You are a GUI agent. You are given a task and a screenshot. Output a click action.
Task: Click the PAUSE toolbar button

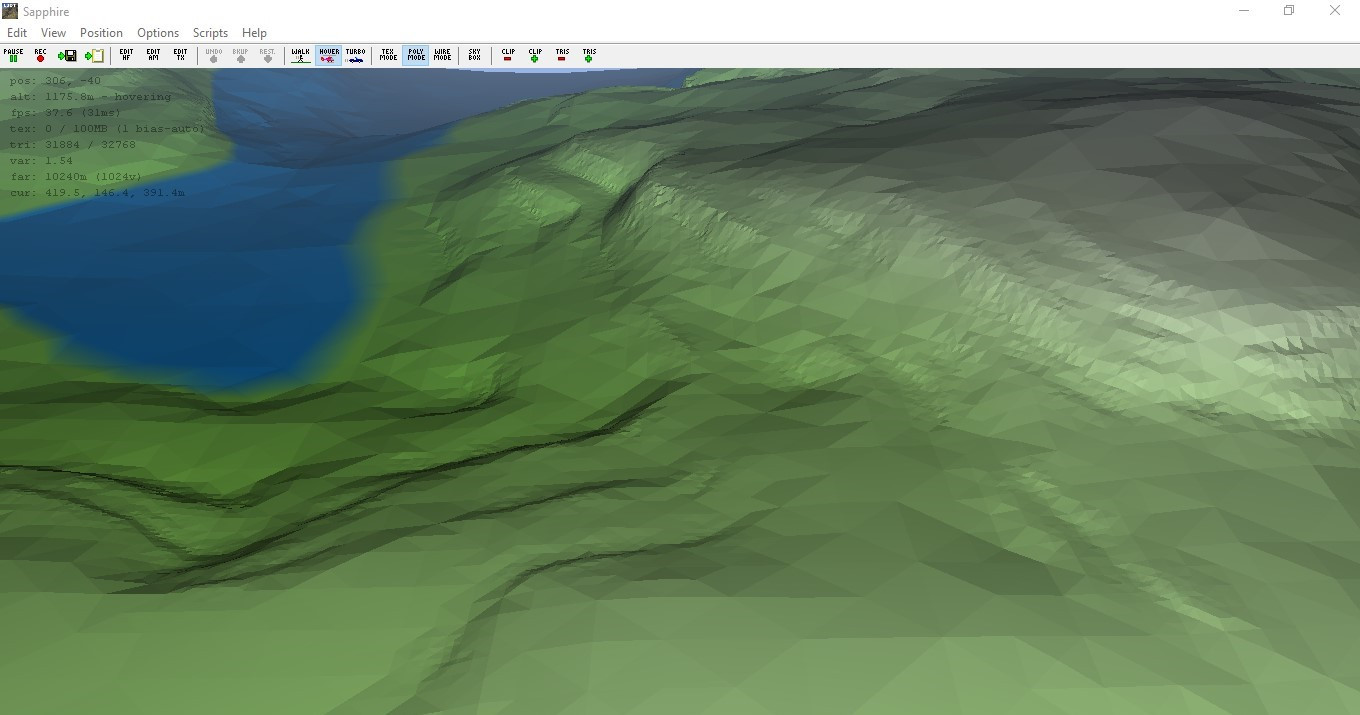(13, 56)
